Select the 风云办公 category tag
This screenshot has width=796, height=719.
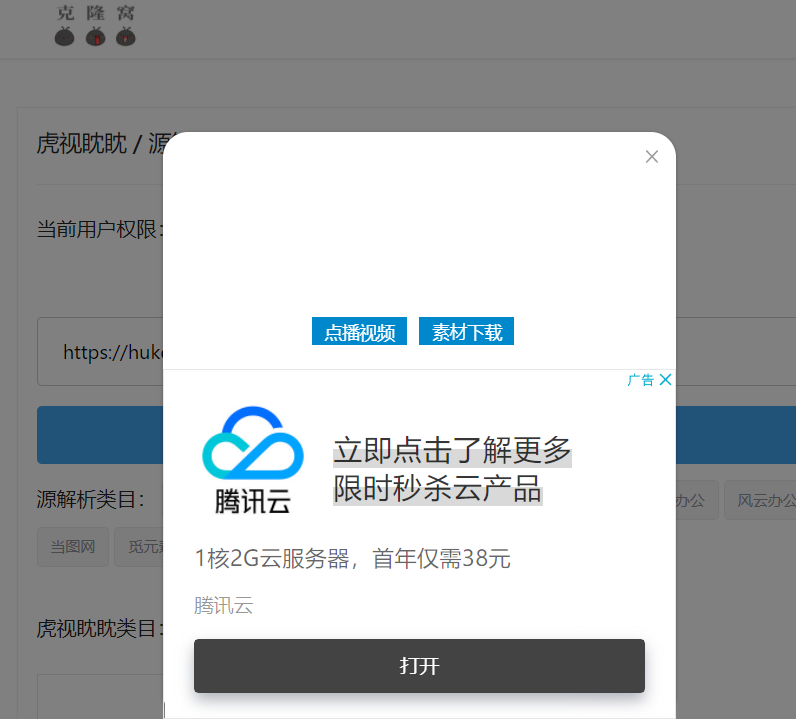pyautogui.click(x=760, y=501)
